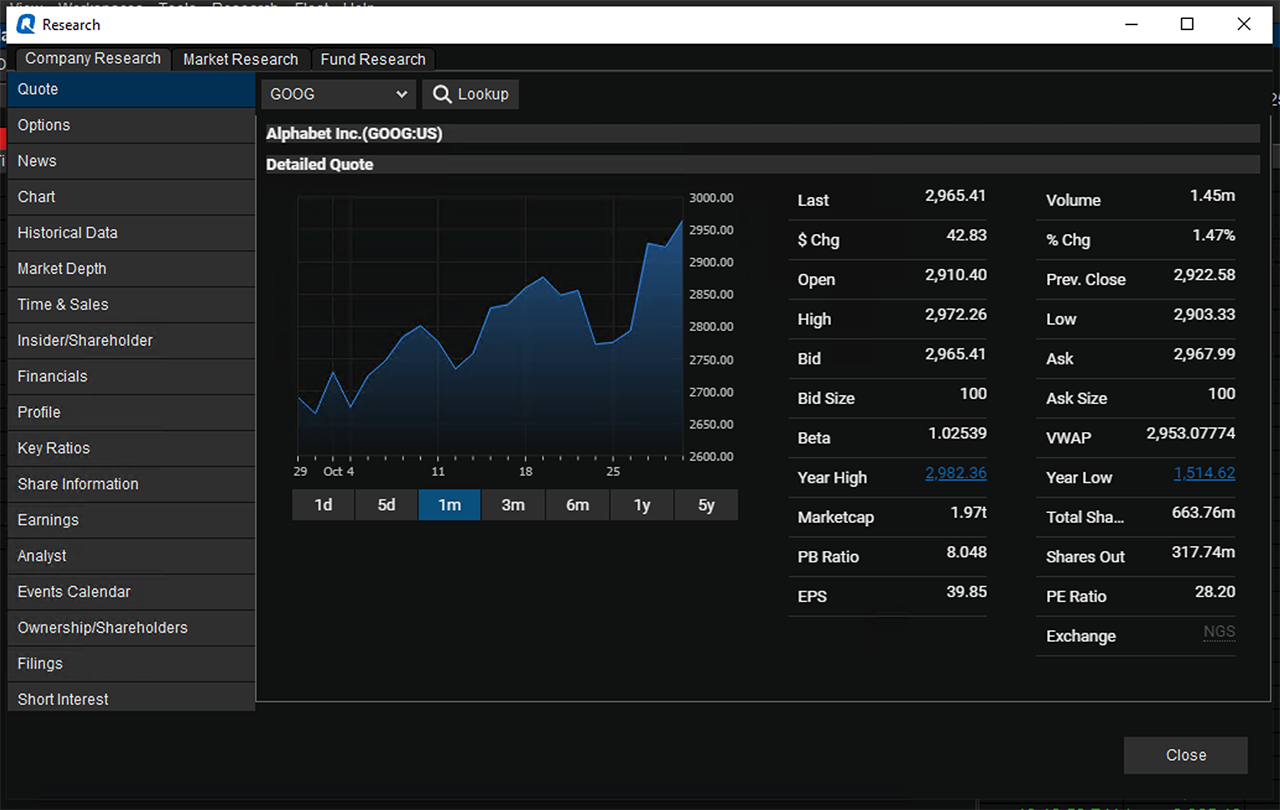1280x810 pixels.
Task: Open the News section
Action: 131,161
